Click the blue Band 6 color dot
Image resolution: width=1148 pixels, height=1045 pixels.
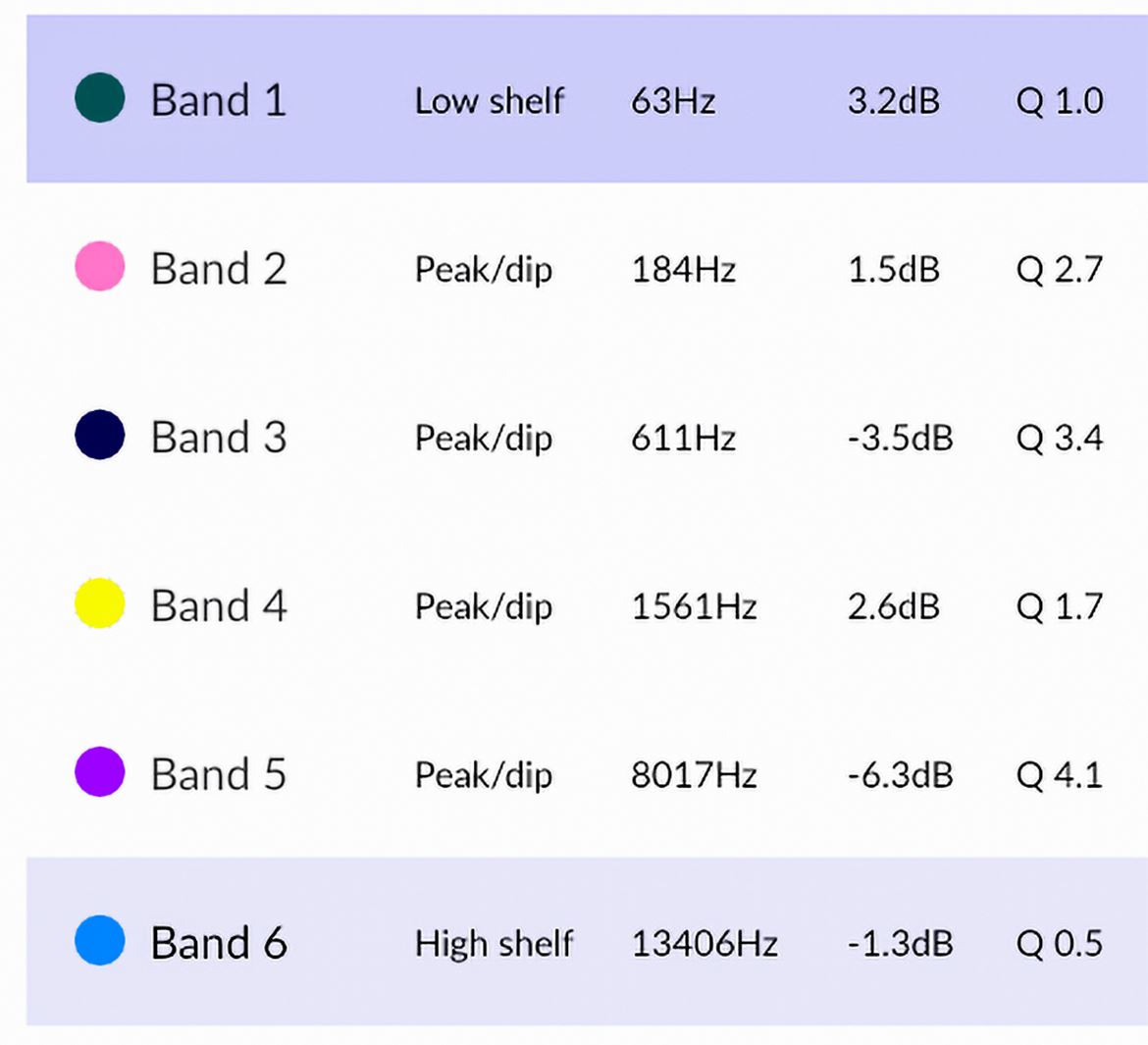[x=100, y=941]
